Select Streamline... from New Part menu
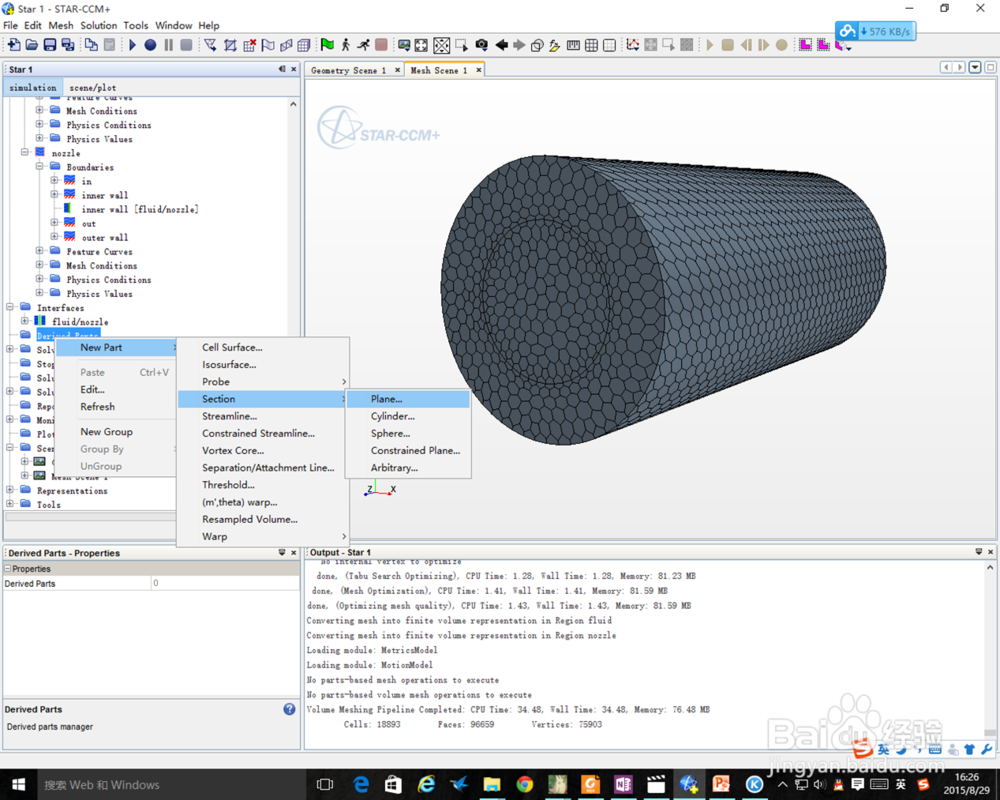This screenshot has width=1000, height=800. [x=263, y=416]
